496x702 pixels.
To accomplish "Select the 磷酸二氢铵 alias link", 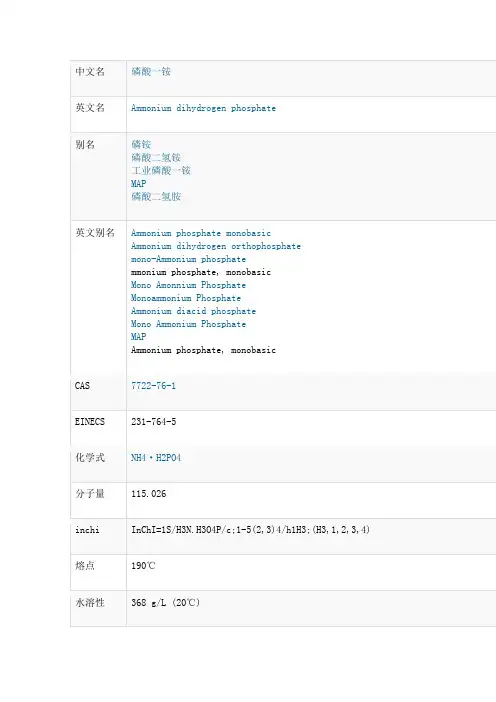I will 156,157.
